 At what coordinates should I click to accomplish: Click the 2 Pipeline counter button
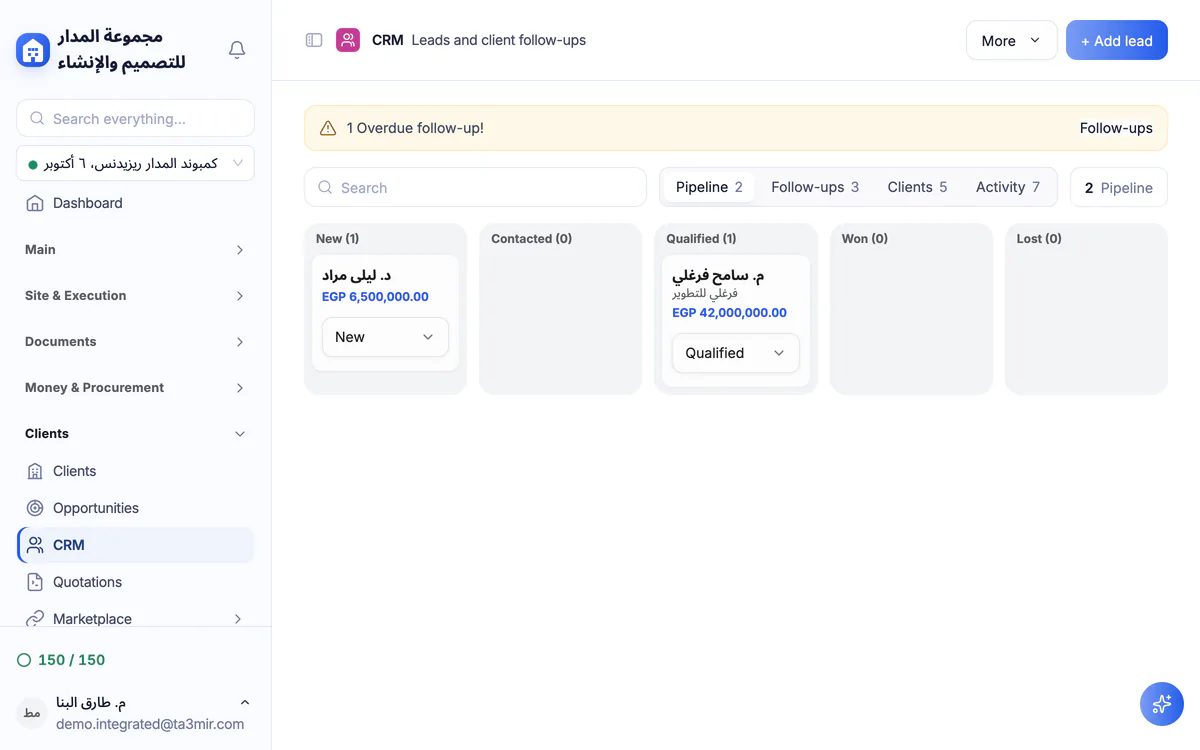tap(1118, 187)
